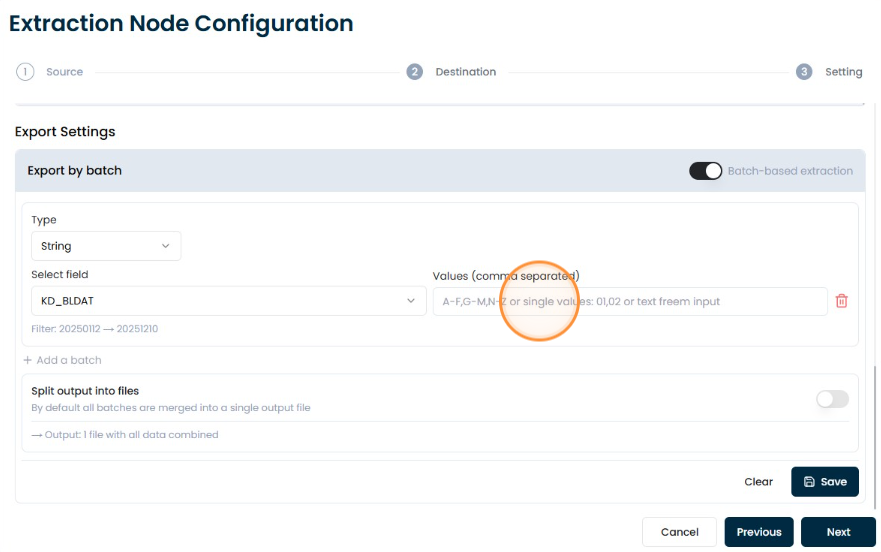881x552 pixels.
Task: Cancel the extraction node configuration
Action: point(679,532)
